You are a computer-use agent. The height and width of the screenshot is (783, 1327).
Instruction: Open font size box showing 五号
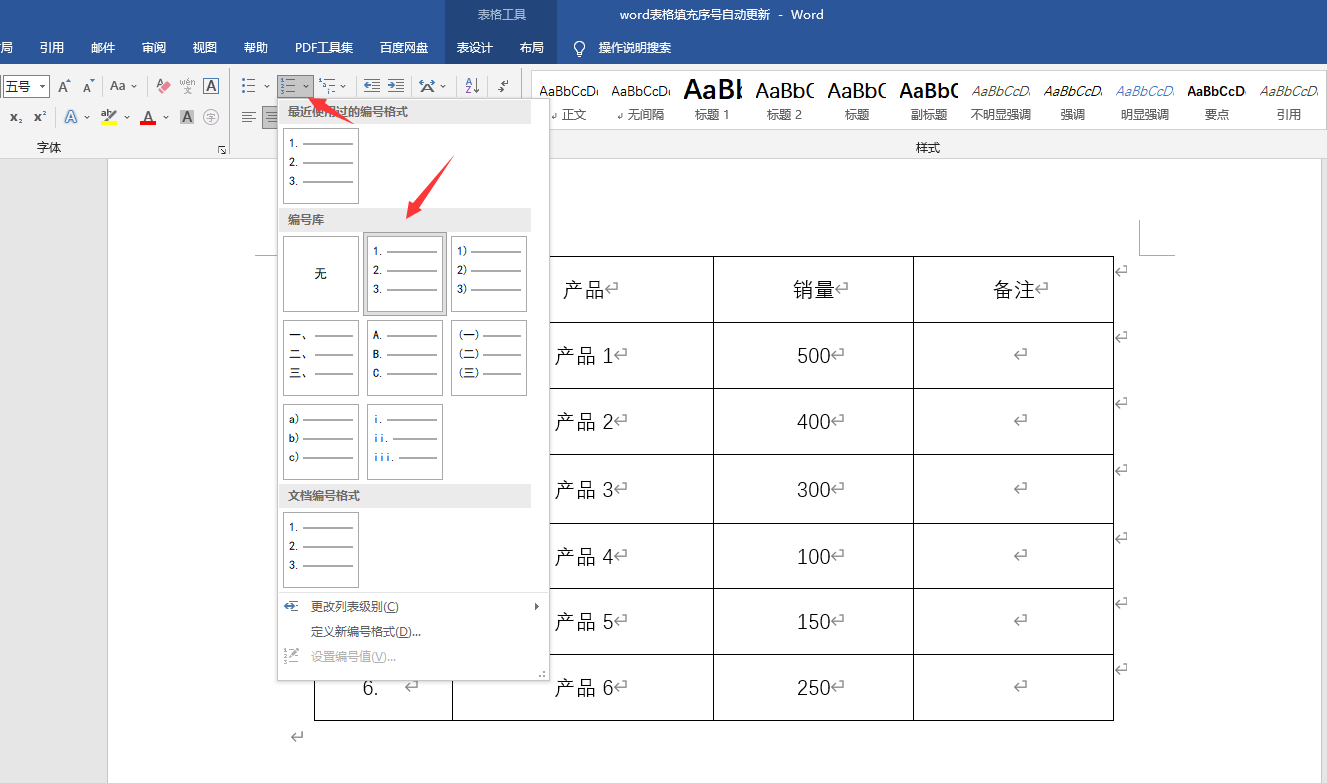point(26,86)
